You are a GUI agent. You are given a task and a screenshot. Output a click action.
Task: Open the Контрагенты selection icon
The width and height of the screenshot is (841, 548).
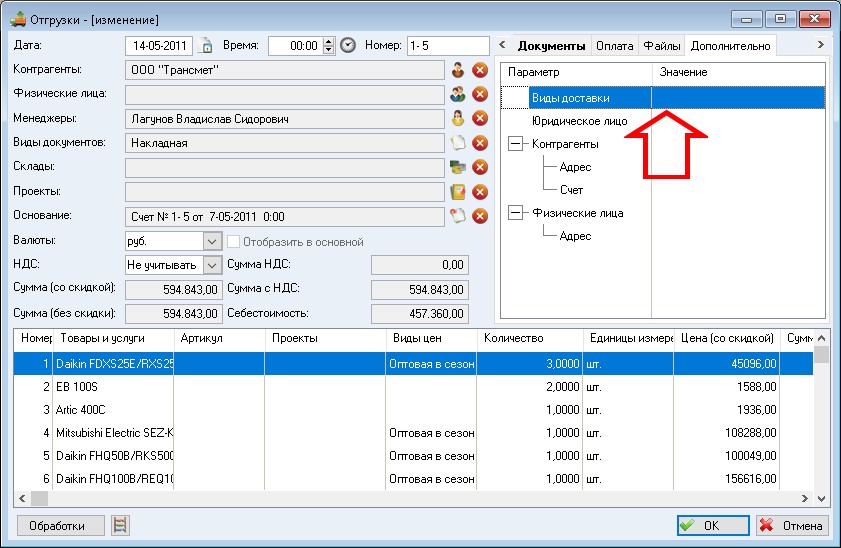pos(458,70)
